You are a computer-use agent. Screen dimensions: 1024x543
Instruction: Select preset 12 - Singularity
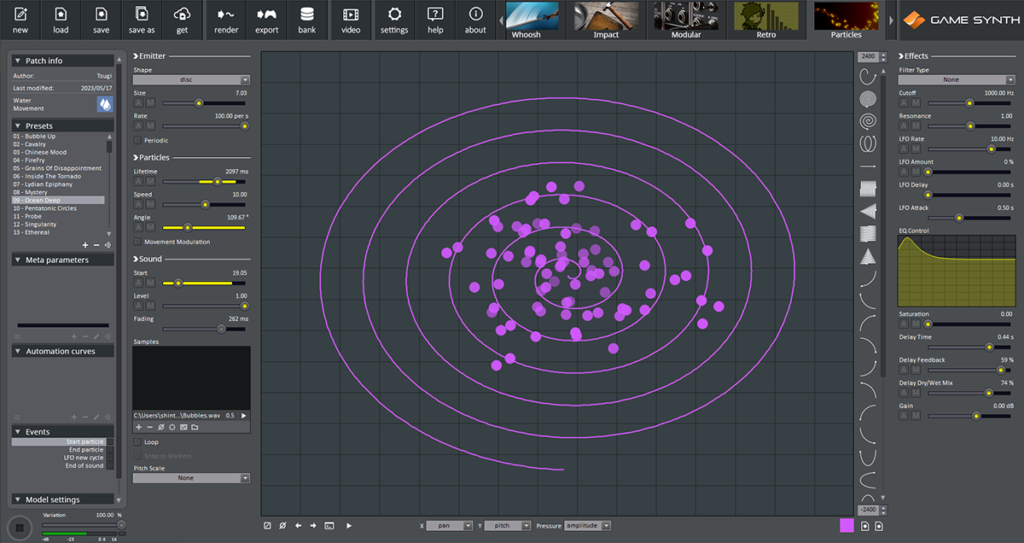58,224
